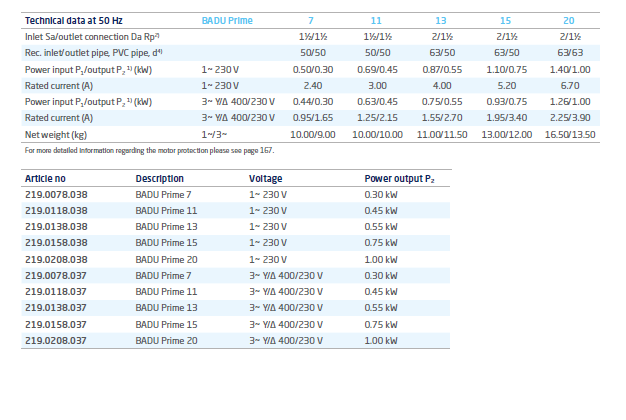This screenshot has height=420, width=626.
Task: Select article number 219.0138.038
Action: pyautogui.click(x=56, y=227)
